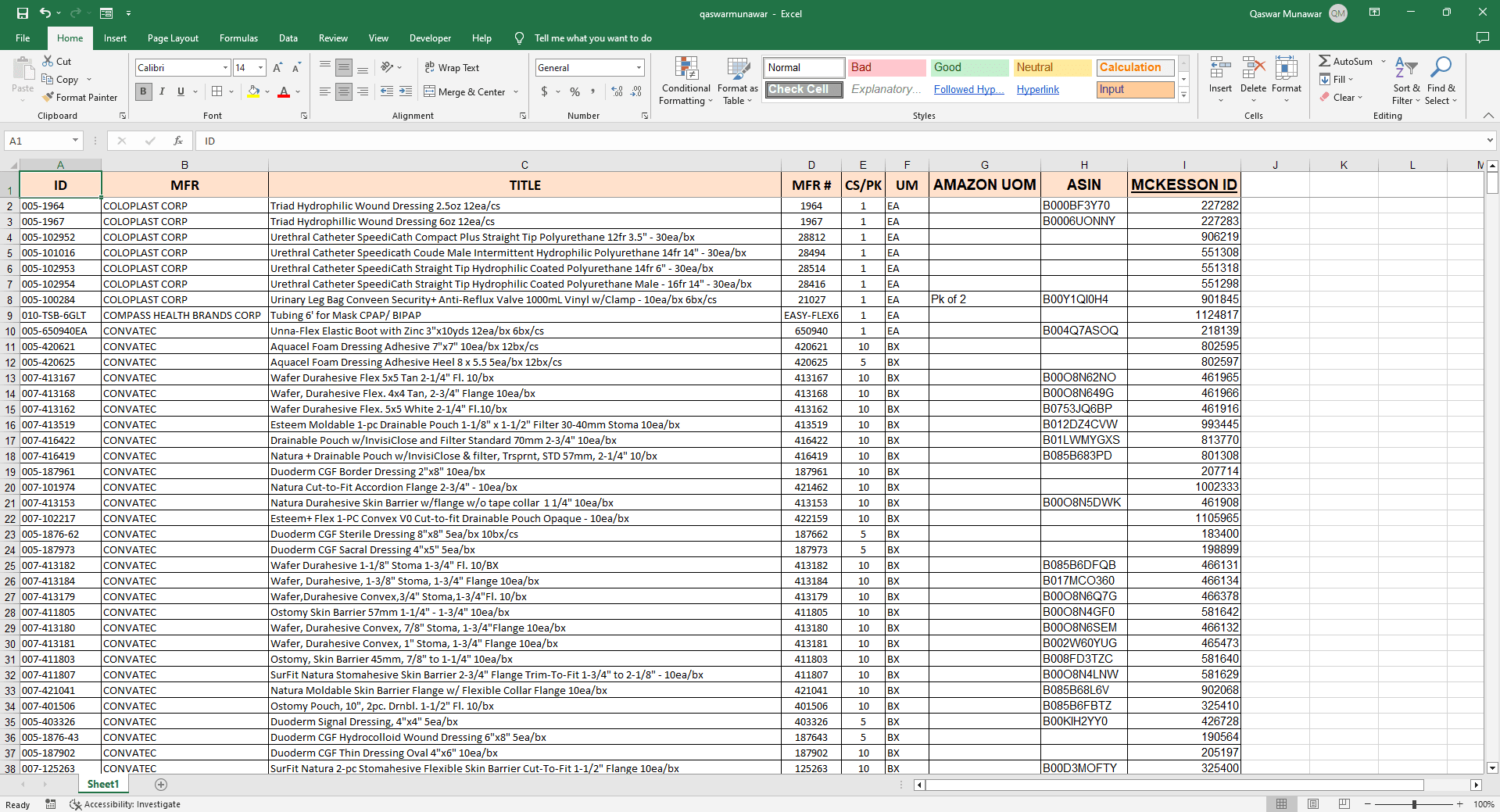The width and height of the screenshot is (1500, 812).
Task: Open the Insert tab
Action: [115, 38]
